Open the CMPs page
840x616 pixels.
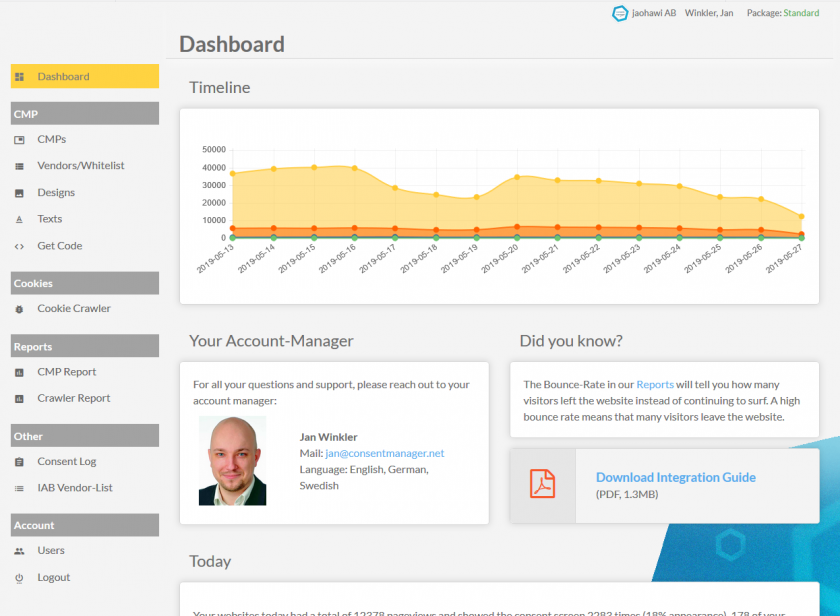51,139
